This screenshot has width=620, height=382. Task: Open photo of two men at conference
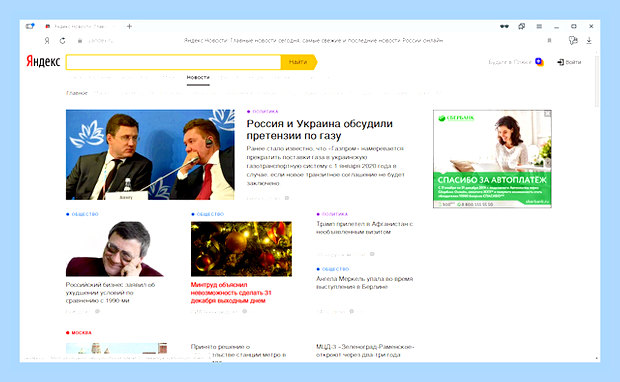click(x=150, y=155)
